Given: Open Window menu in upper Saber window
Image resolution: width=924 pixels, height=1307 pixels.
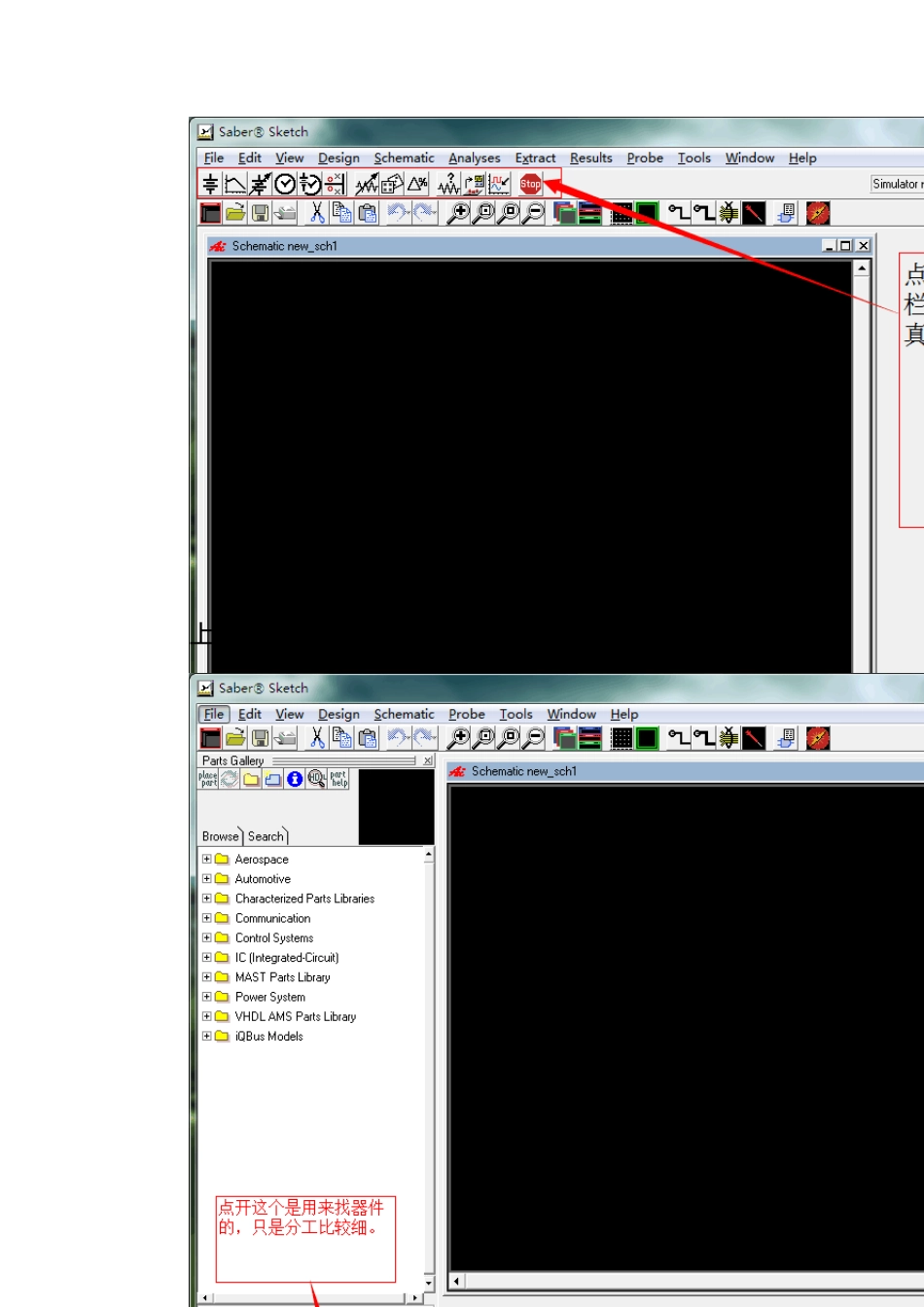Looking at the screenshot, I should click(x=750, y=158).
